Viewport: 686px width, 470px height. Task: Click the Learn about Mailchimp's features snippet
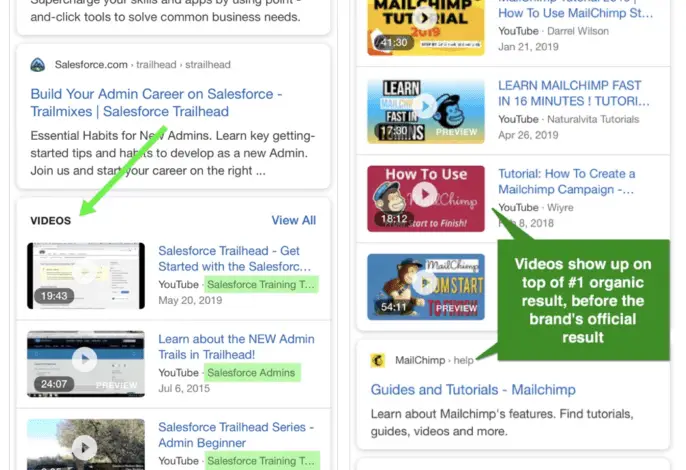502,422
